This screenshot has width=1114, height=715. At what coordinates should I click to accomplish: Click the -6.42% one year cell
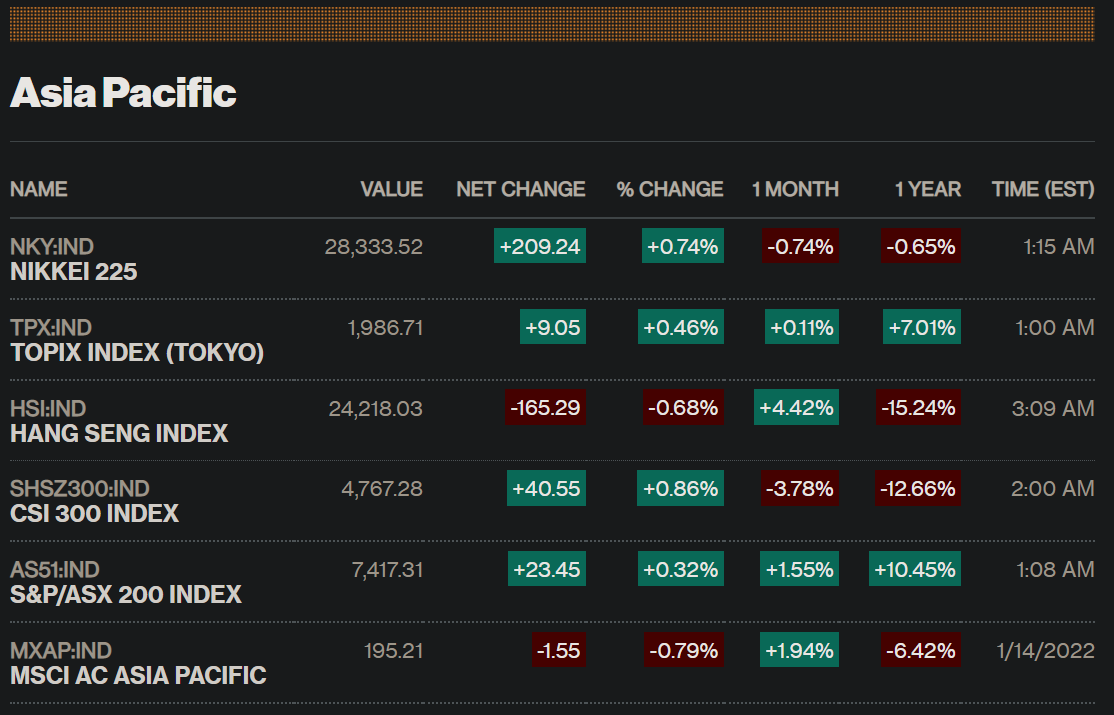[x=921, y=650]
